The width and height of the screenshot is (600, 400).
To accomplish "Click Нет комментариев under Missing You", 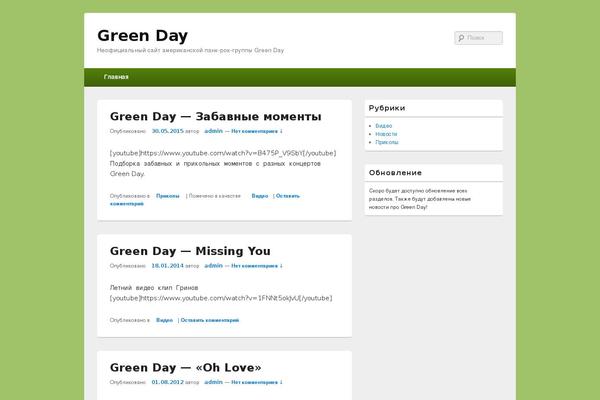I will [257, 266].
